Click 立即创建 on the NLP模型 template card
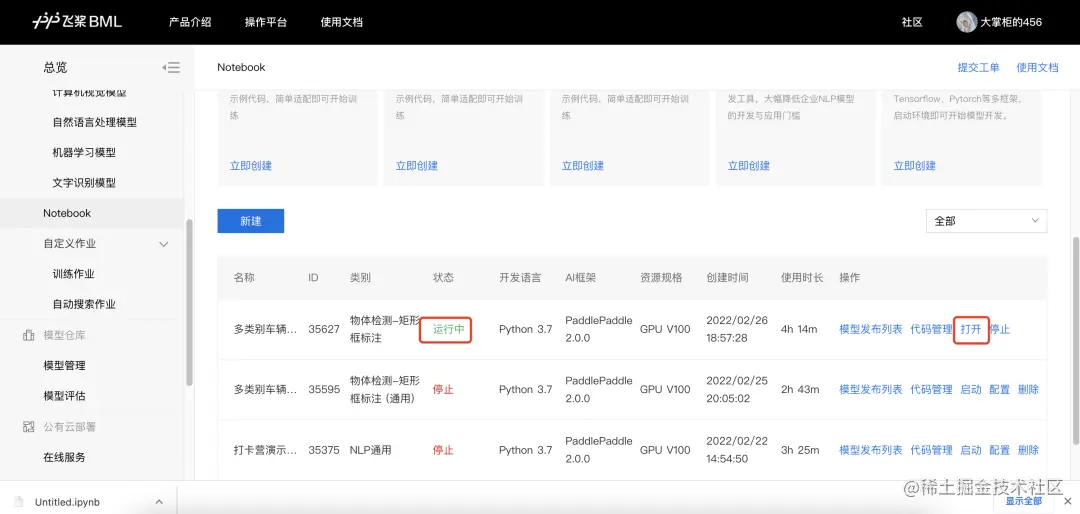Viewport: 1080px width, 514px height. click(x=749, y=166)
